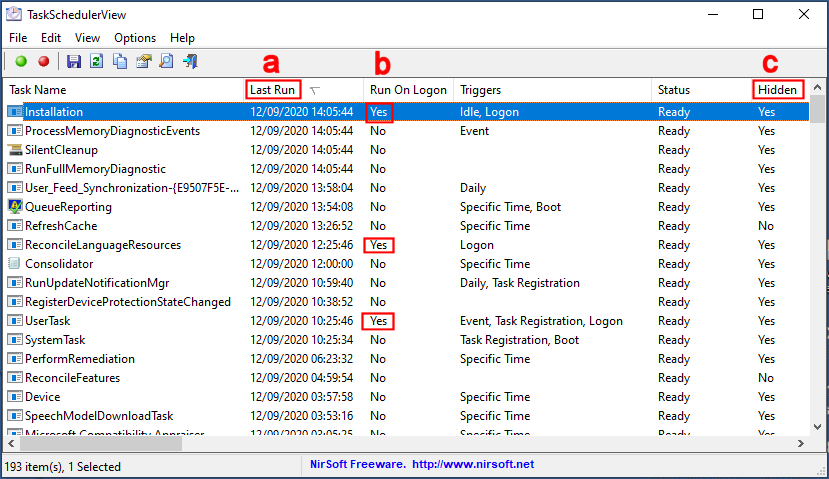Click the Triggers column header

pyautogui.click(x=481, y=90)
